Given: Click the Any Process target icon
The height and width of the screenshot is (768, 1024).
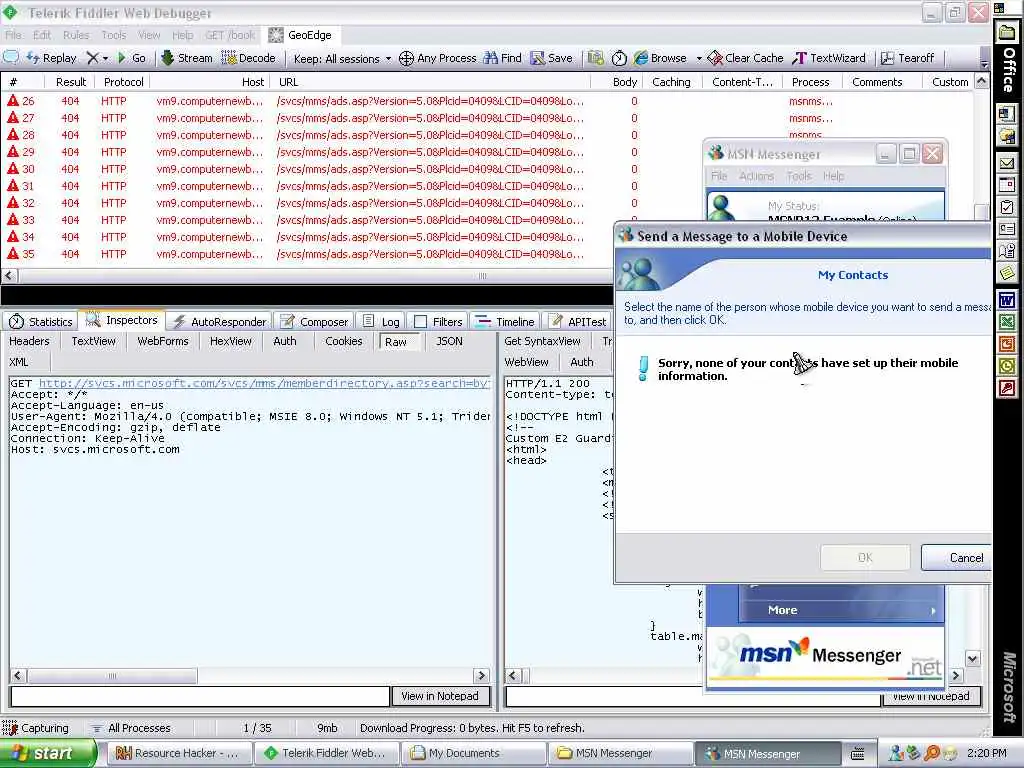Looking at the screenshot, I should (x=438, y=58).
